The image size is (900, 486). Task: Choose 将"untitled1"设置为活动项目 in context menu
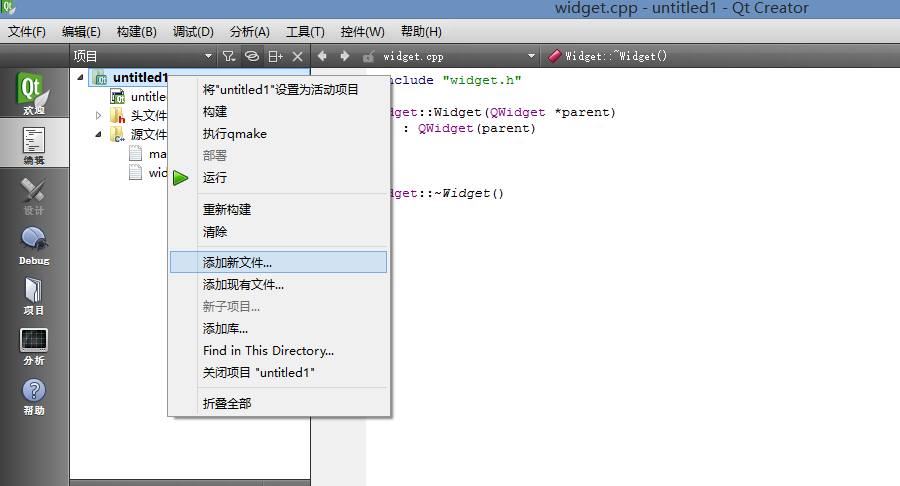(x=278, y=90)
